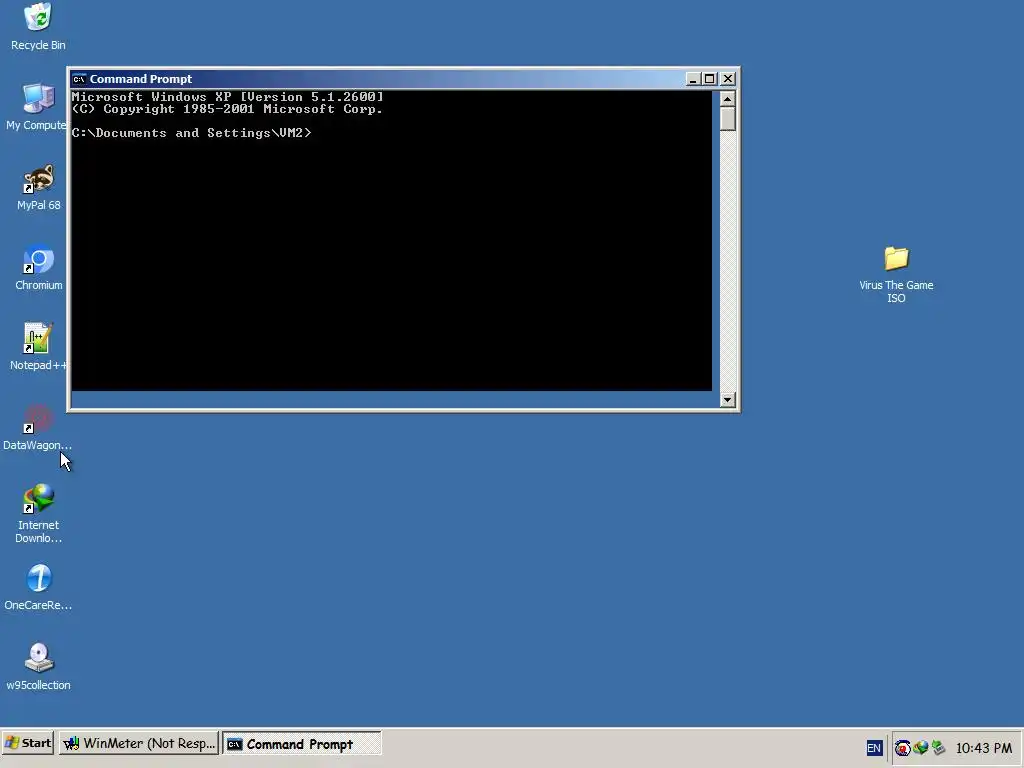Click the globe system tray icon

click(921, 748)
